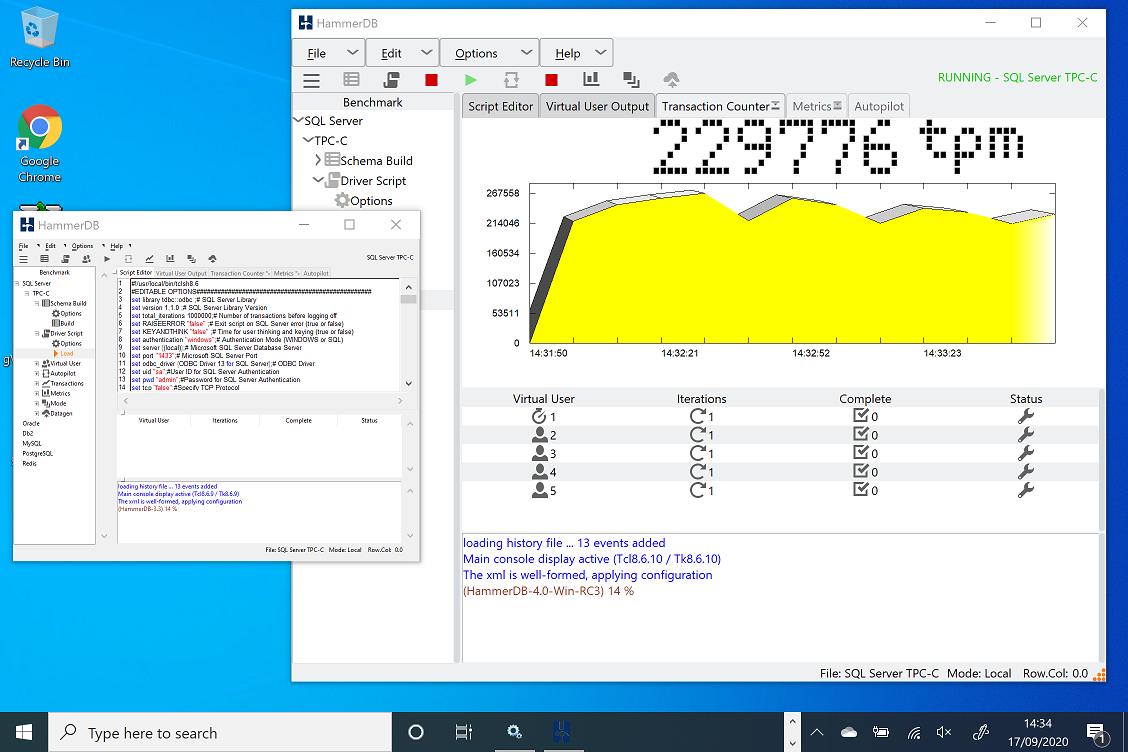This screenshot has width=1128, height=752.
Task: Collapse the SQL Server node in large window tree
Action: click(298, 120)
